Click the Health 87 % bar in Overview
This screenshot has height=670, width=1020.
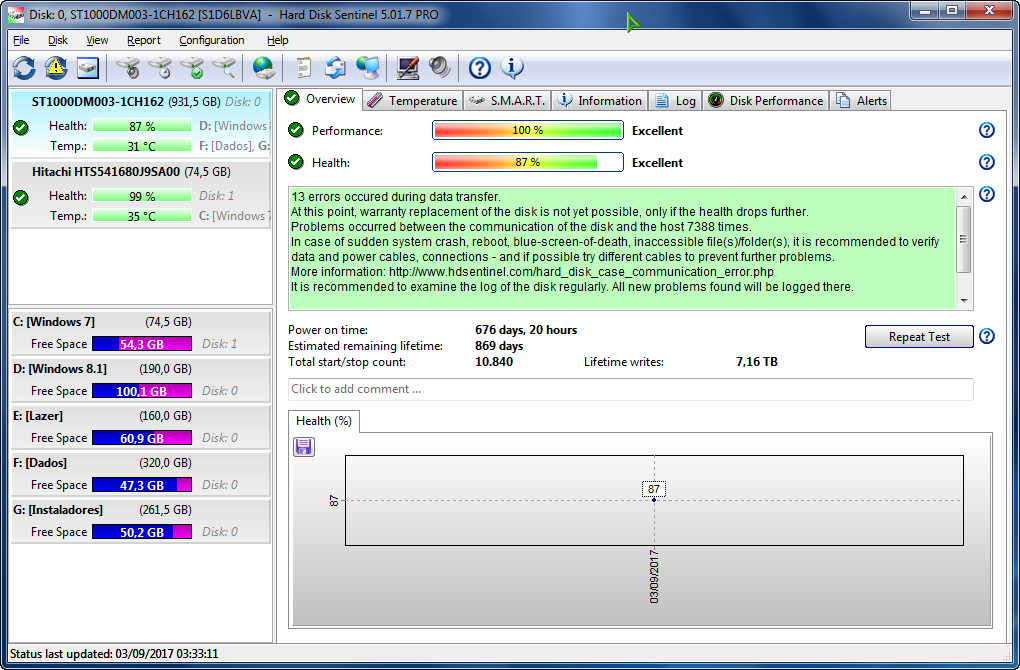[x=528, y=162]
